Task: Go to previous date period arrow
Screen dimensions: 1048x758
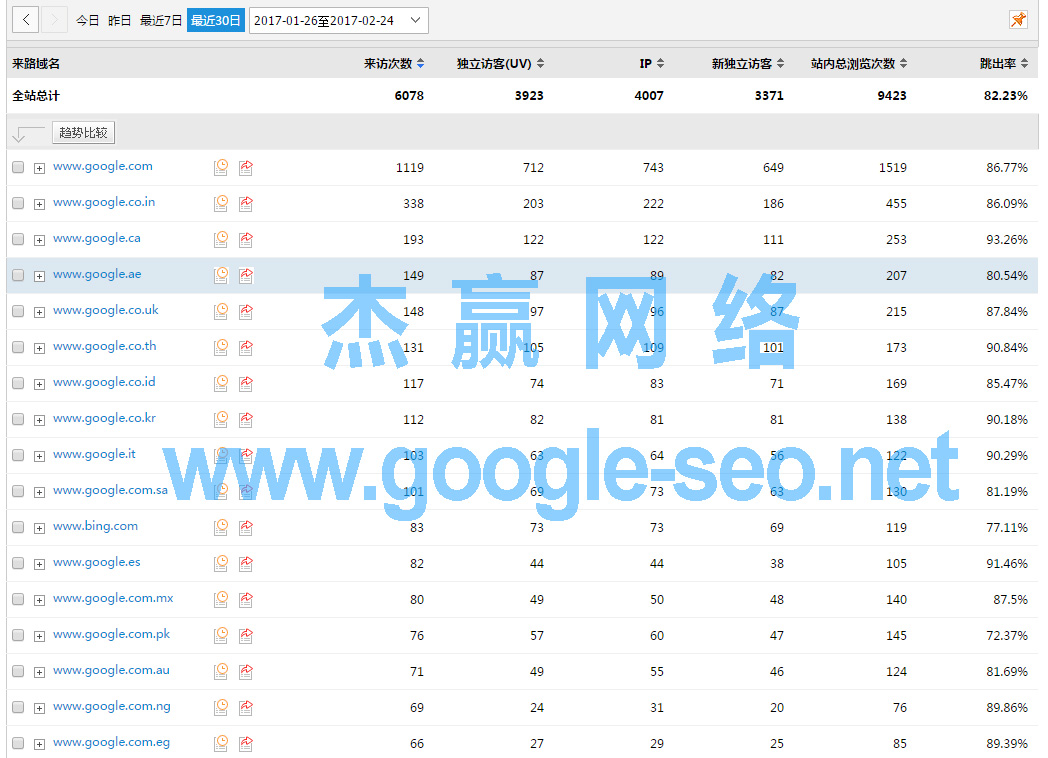Action: (x=25, y=20)
